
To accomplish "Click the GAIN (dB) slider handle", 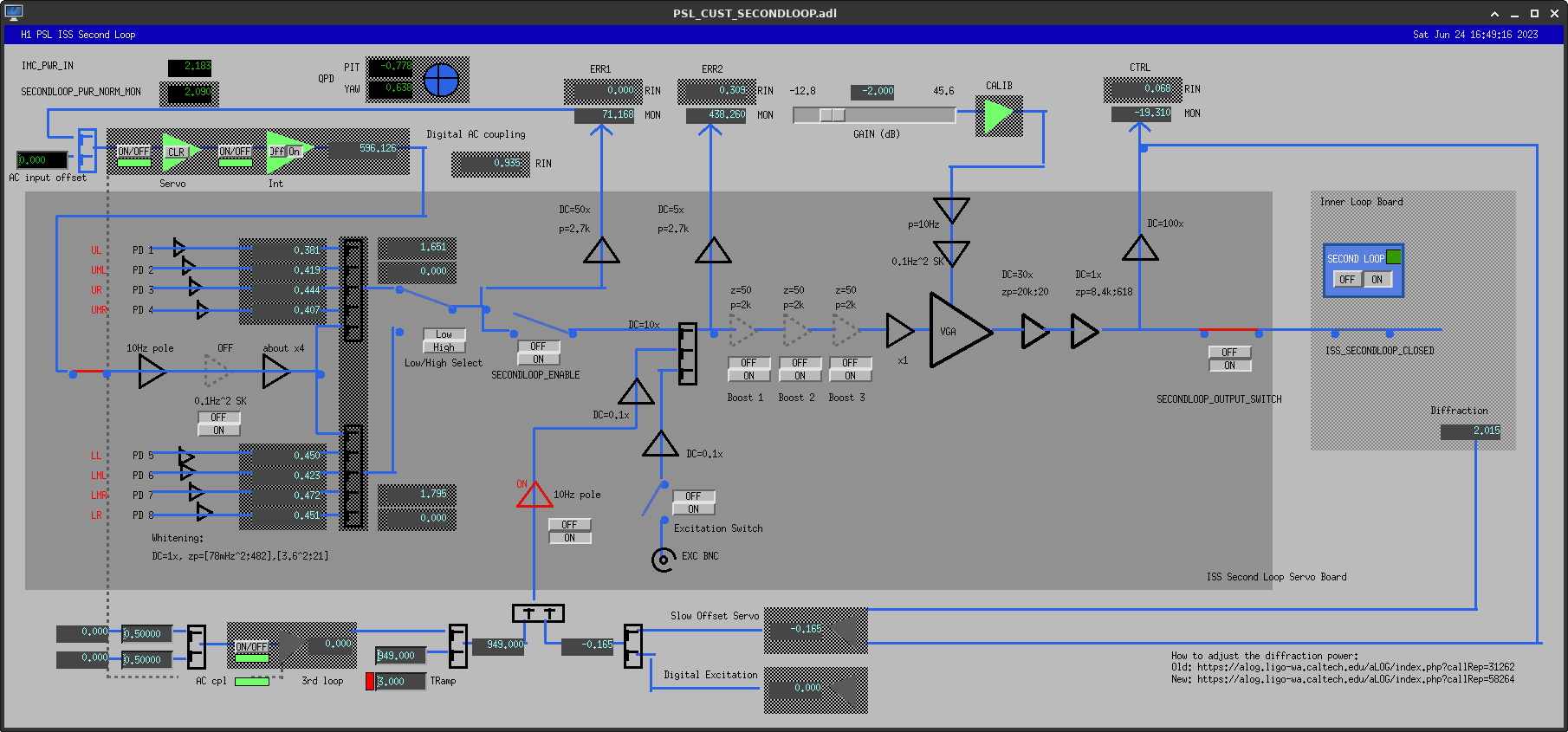I will coord(832,115).
